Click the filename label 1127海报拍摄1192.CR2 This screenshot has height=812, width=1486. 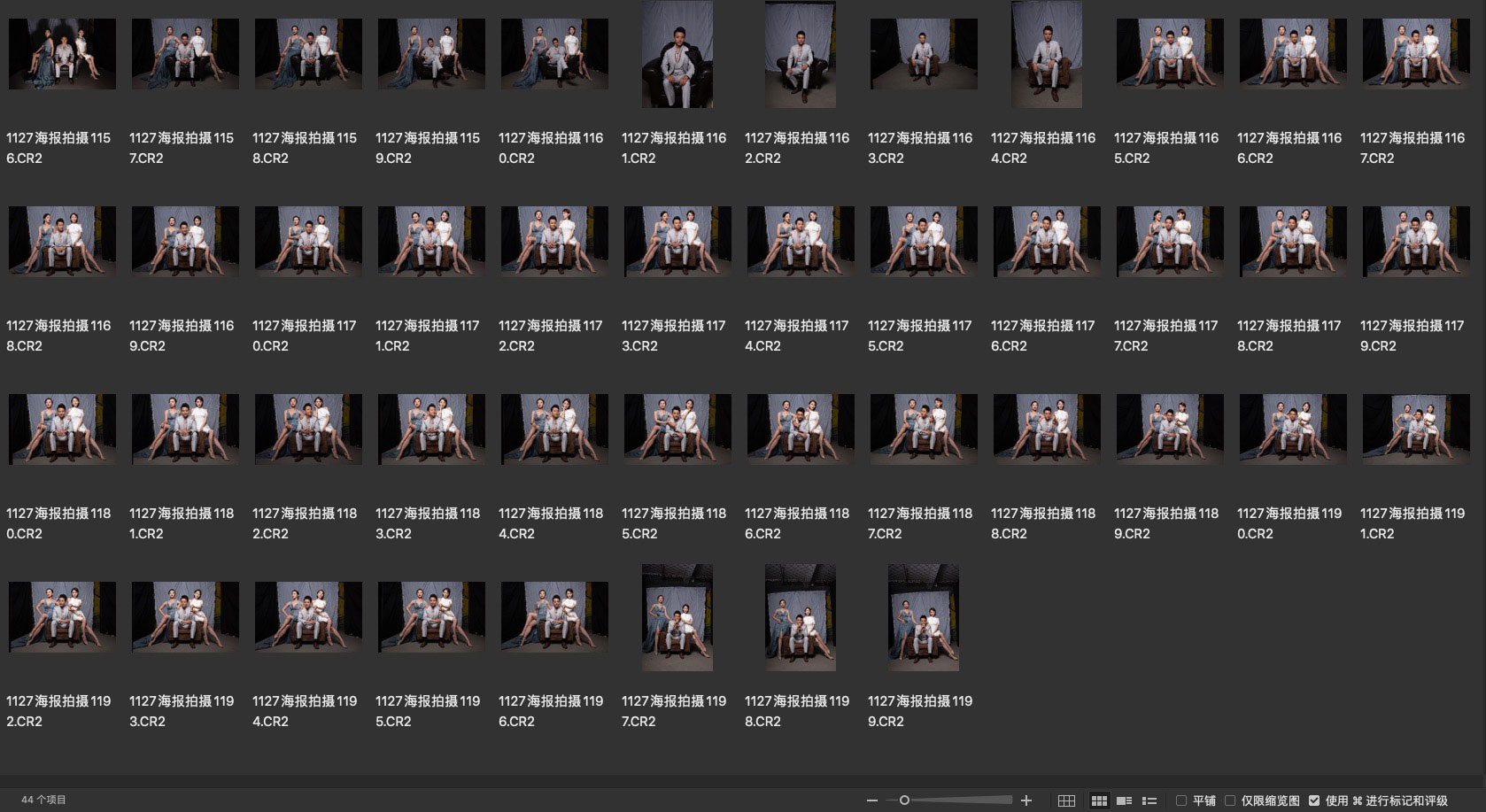(58, 711)
